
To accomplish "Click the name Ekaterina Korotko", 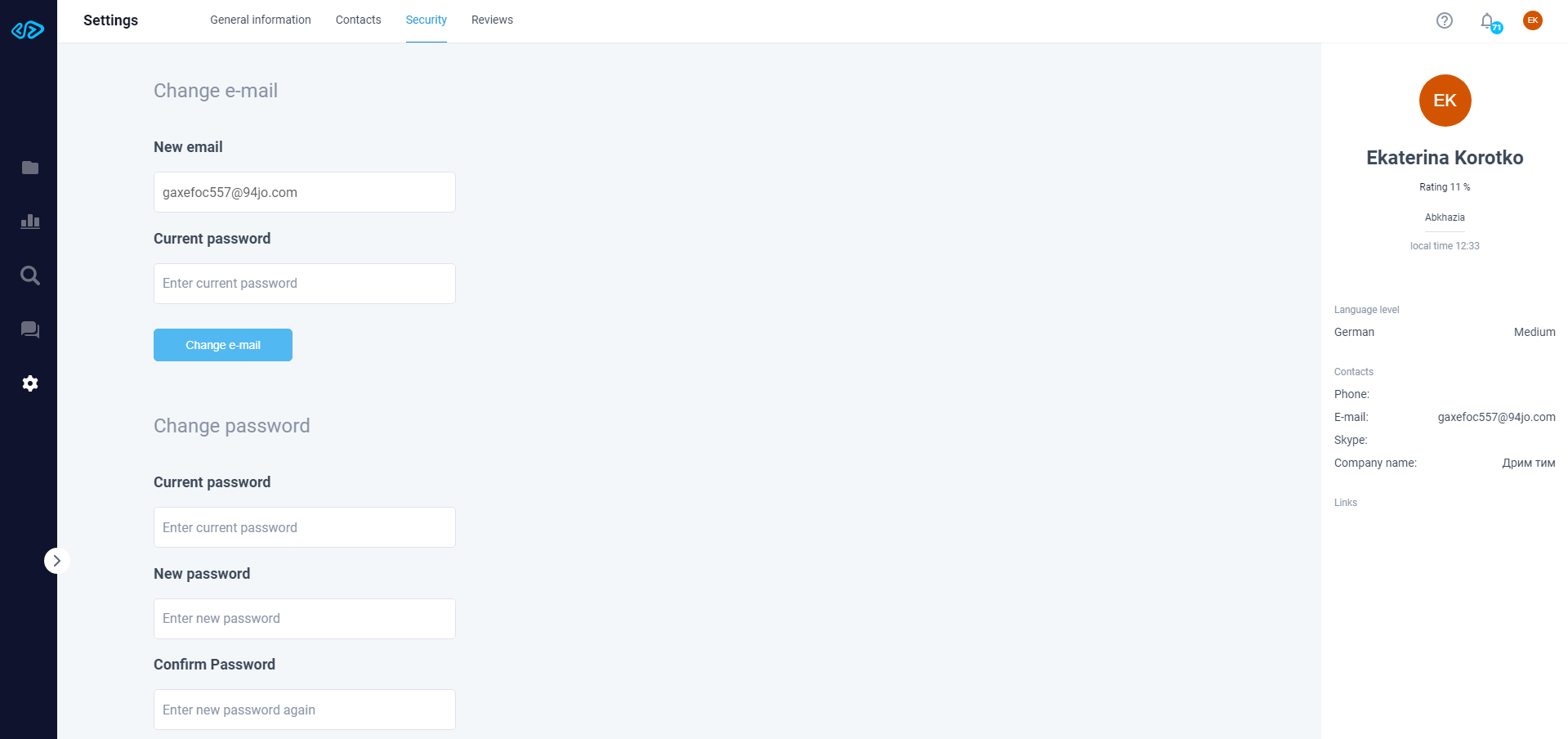I will (1445, 158).
